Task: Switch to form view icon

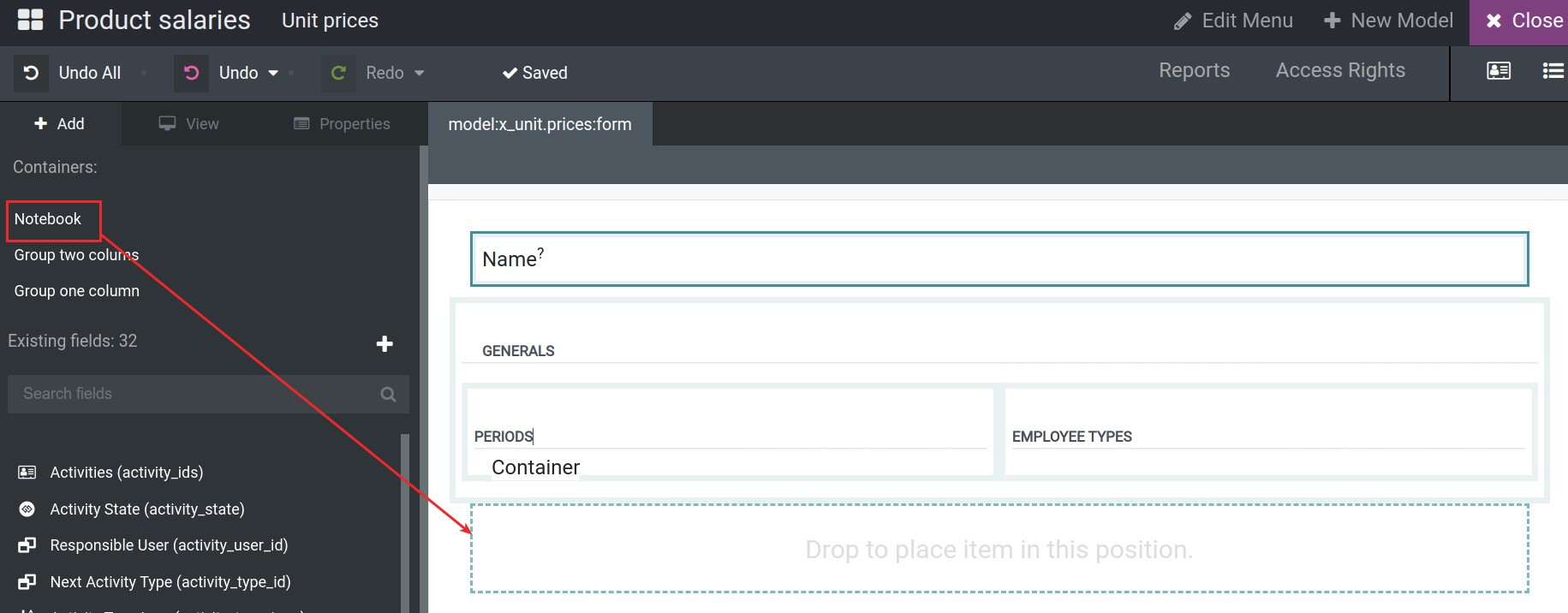Action: click(x=1499, y=70)
